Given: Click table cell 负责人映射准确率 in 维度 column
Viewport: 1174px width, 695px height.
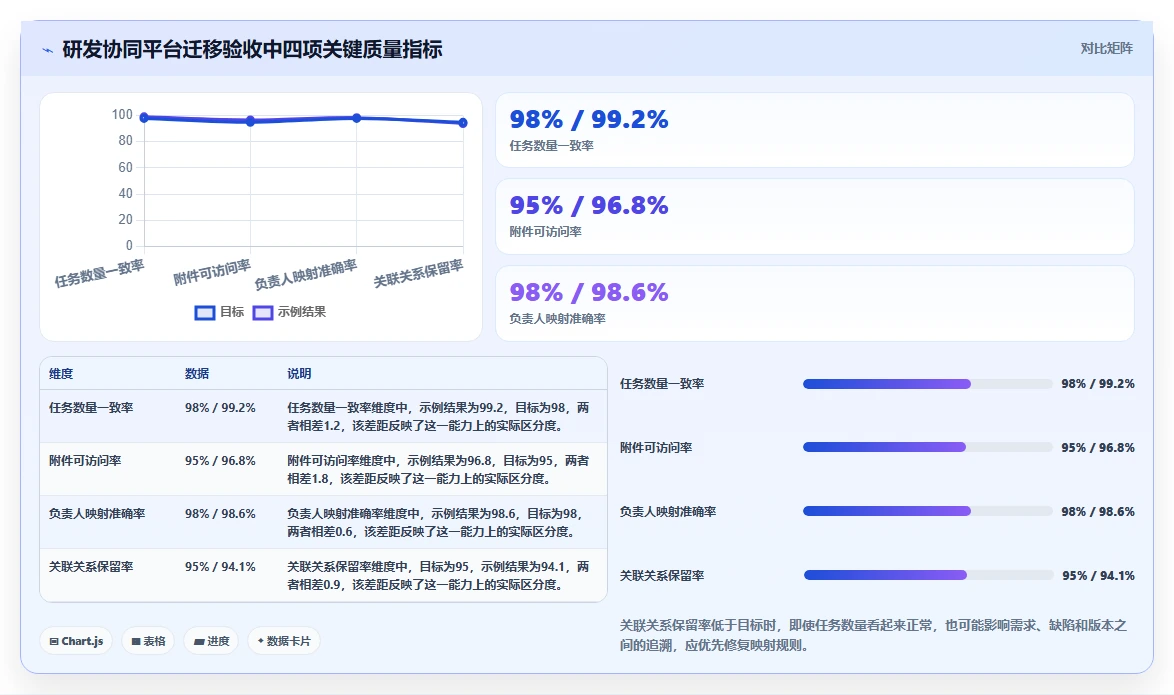Looking at the screenshot, I should 97,514.
